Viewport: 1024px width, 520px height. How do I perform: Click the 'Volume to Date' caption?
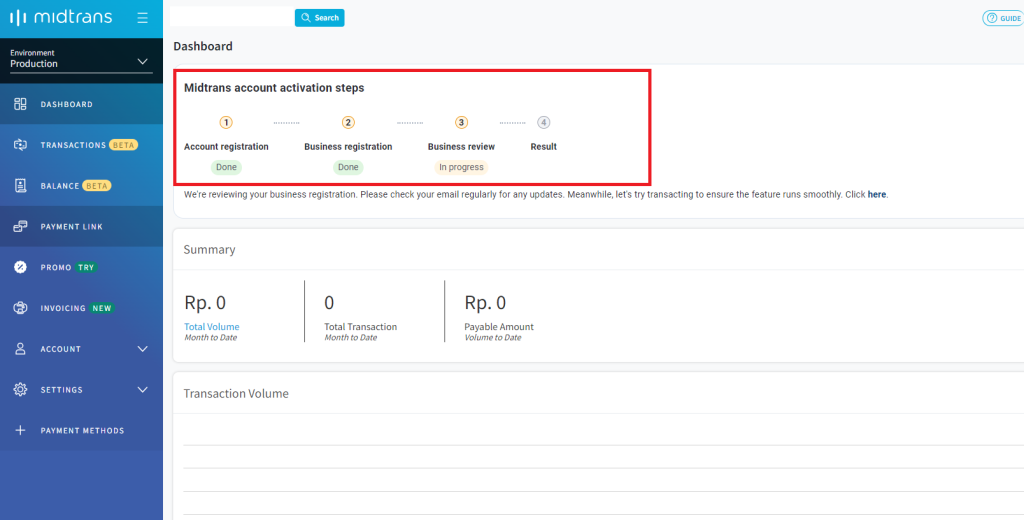coord(493,338)
